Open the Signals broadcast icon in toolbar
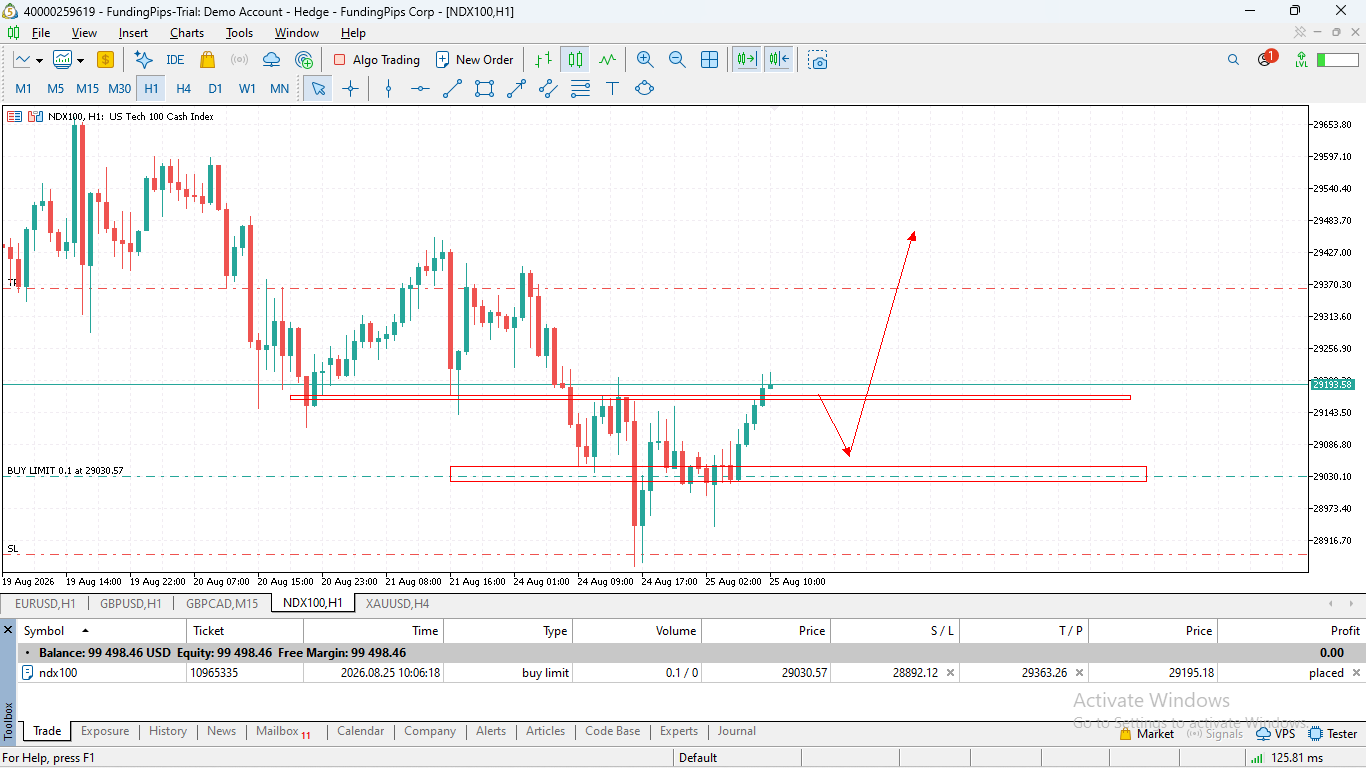 click(239, 60)
